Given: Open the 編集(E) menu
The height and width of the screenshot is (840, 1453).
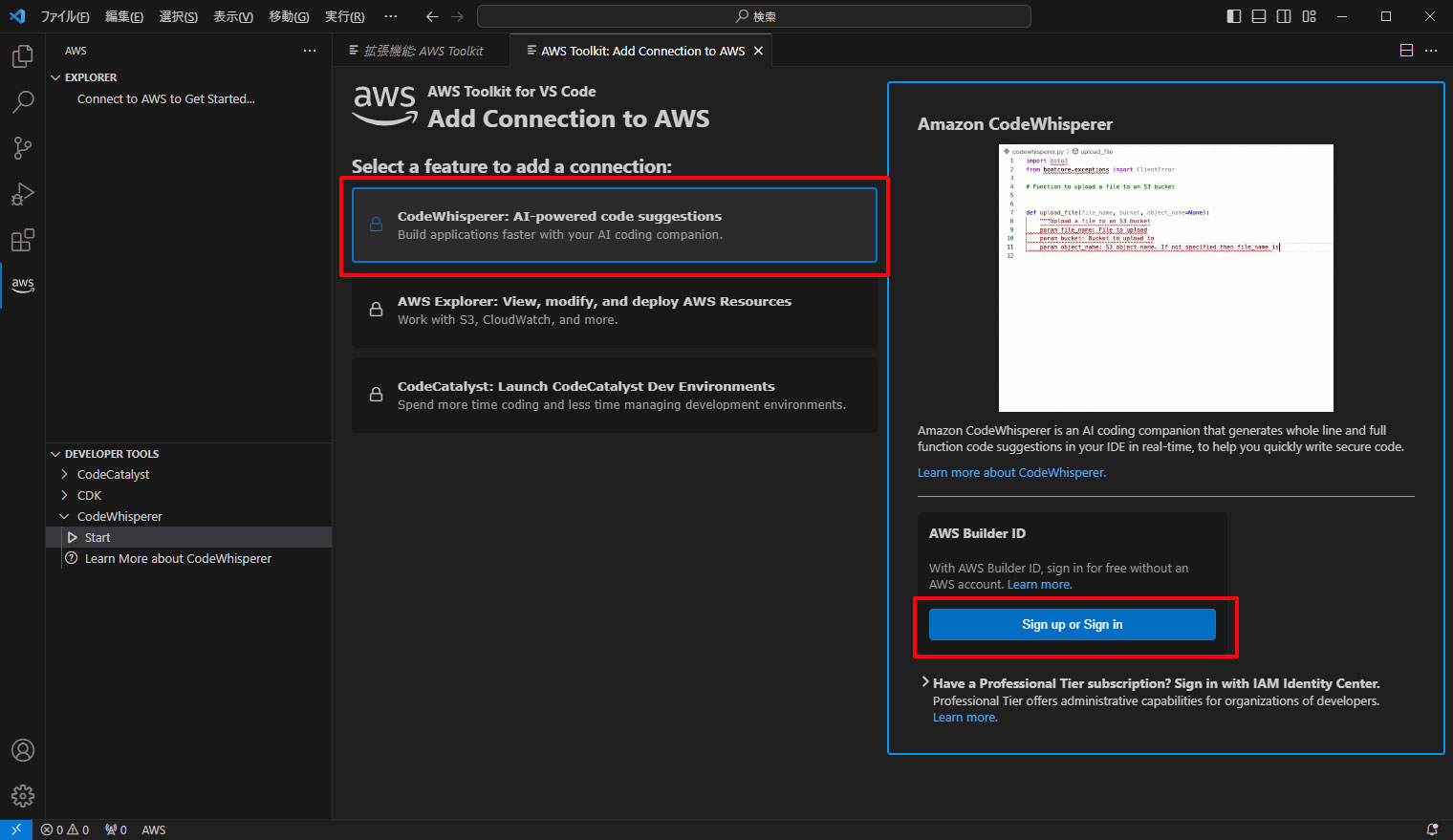Looking at the screenshot, I should 124,16.
